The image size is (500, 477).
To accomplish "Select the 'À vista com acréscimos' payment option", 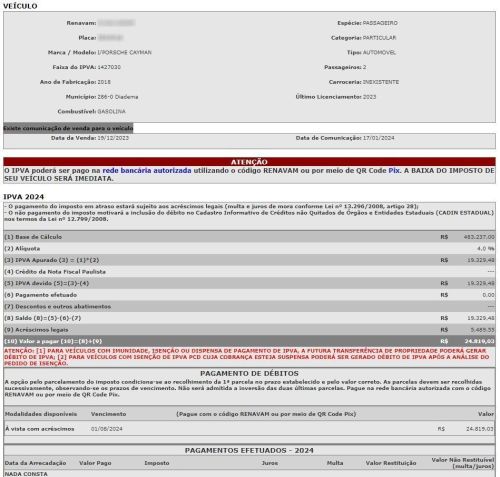I will [40, 429].
